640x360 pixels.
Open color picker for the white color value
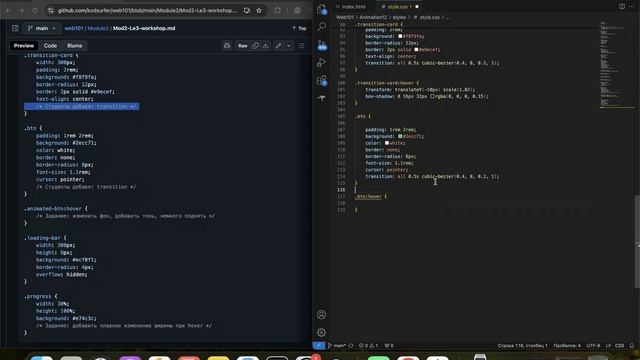pyautogui.click(x=387, y=143)
